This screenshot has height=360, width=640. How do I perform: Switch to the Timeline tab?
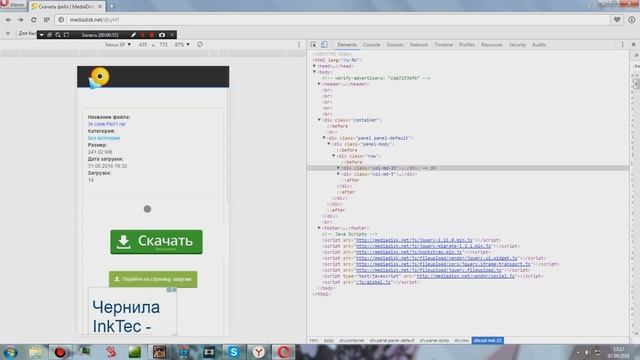click(443, 45)
